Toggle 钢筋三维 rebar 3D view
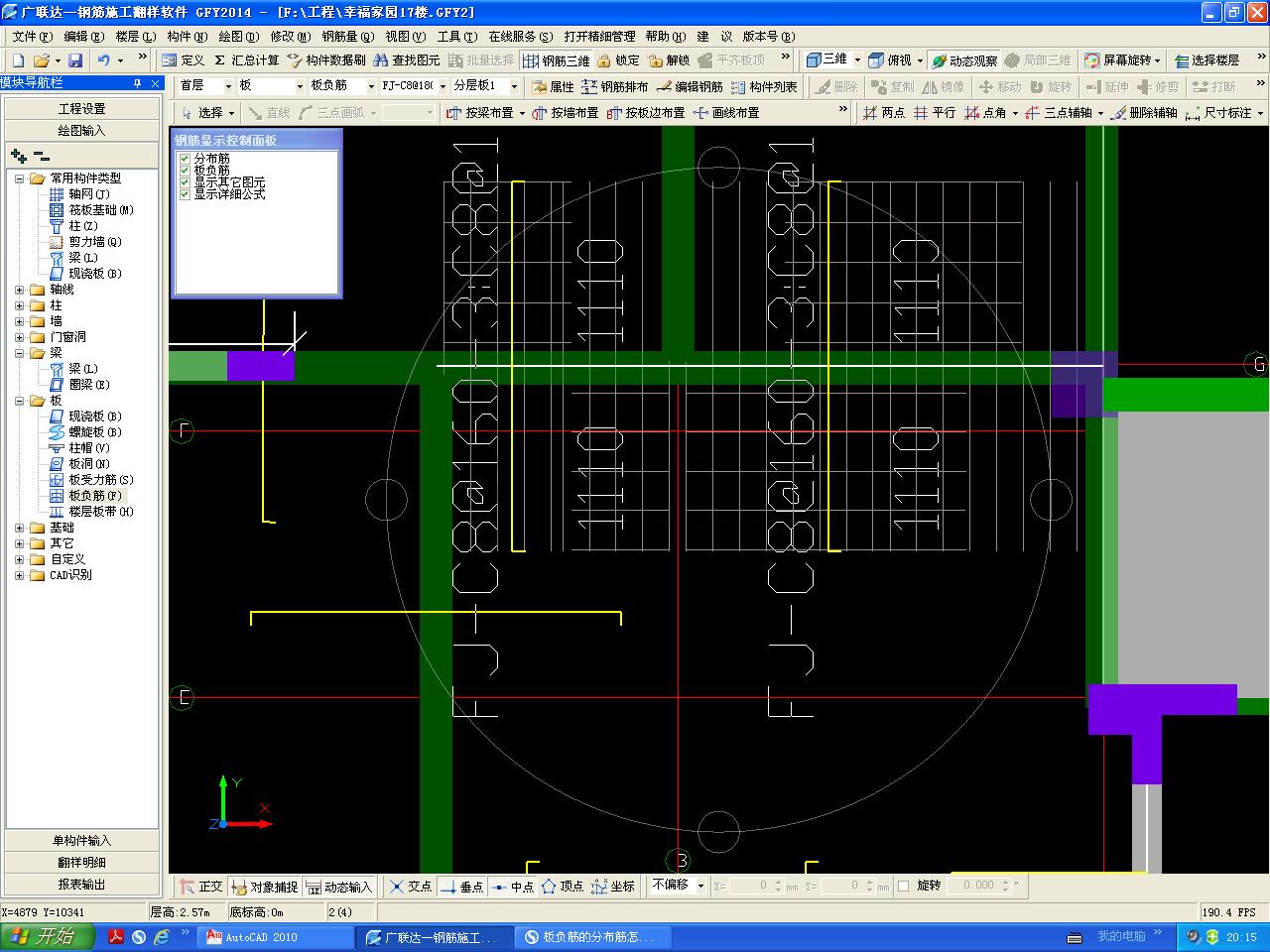Image resolution: width=1270 pixels, height=952 pixels. (x=556, y=60)
